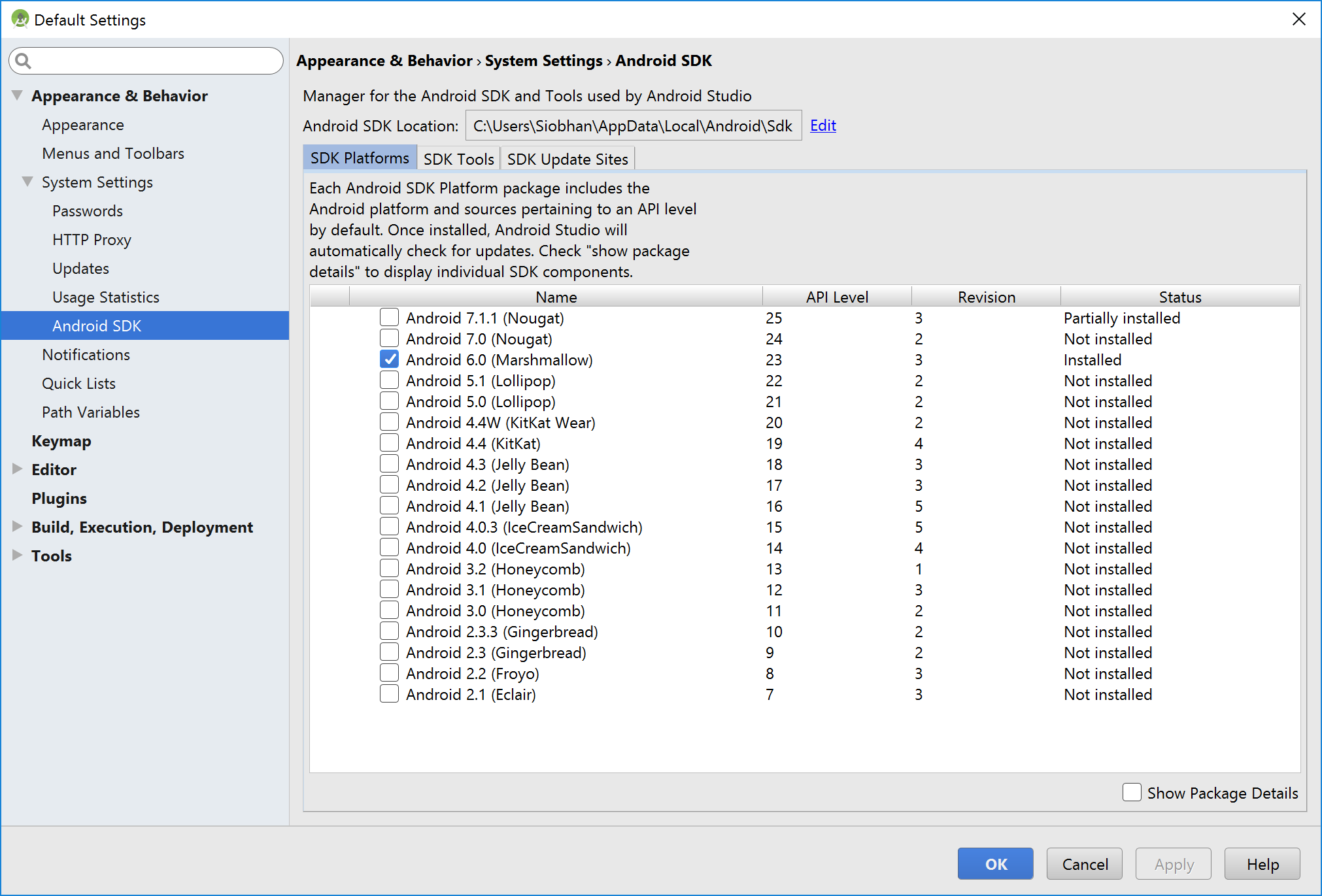Viewport: 1322px width, 896px height.
Task: Select Path Variables settings
Action: (90, 412)
